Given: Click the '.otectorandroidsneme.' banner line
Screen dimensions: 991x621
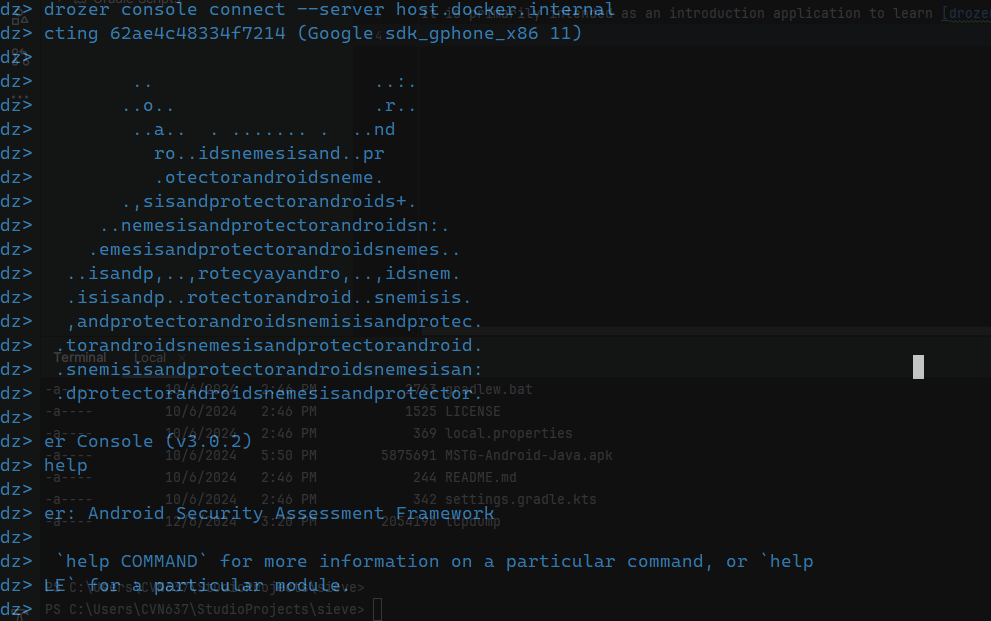Looking at the screenshot, I should [269, 178].
